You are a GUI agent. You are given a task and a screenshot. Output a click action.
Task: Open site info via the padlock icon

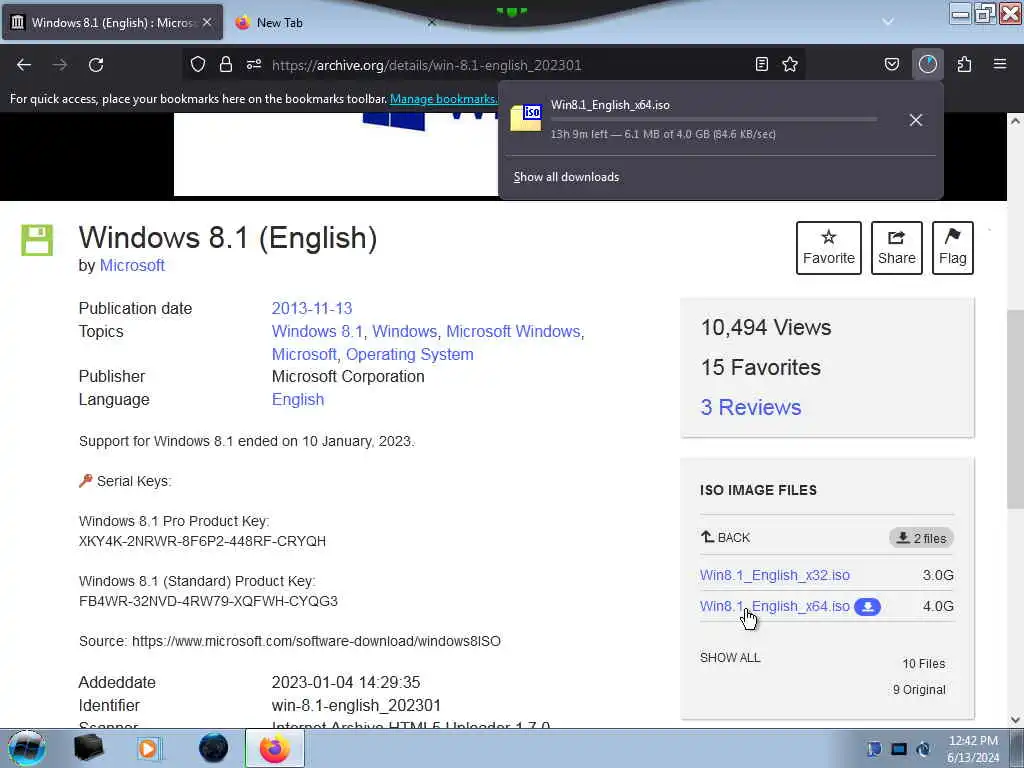coord(226,64)
